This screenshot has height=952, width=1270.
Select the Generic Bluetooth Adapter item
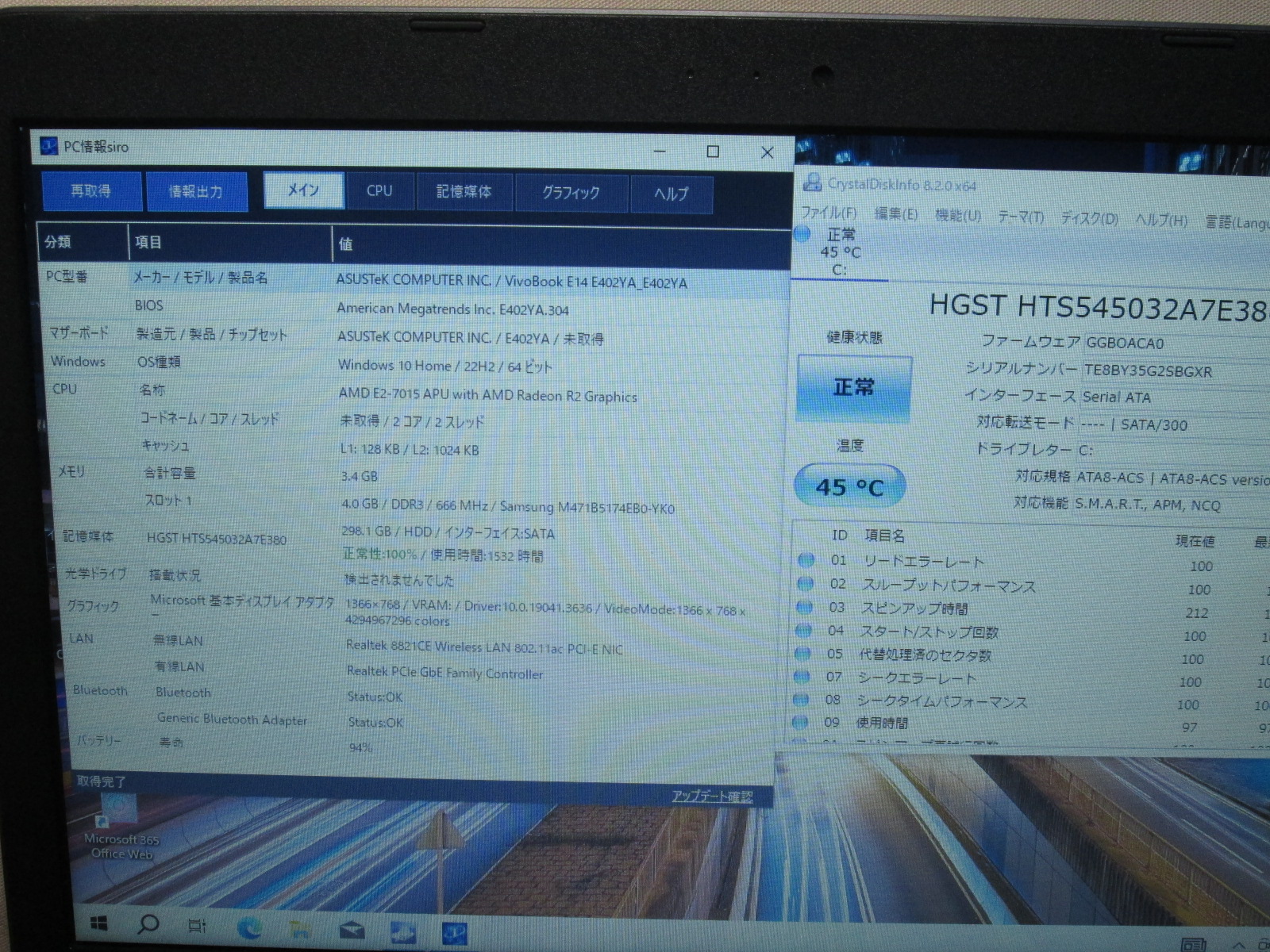(232, 720)
